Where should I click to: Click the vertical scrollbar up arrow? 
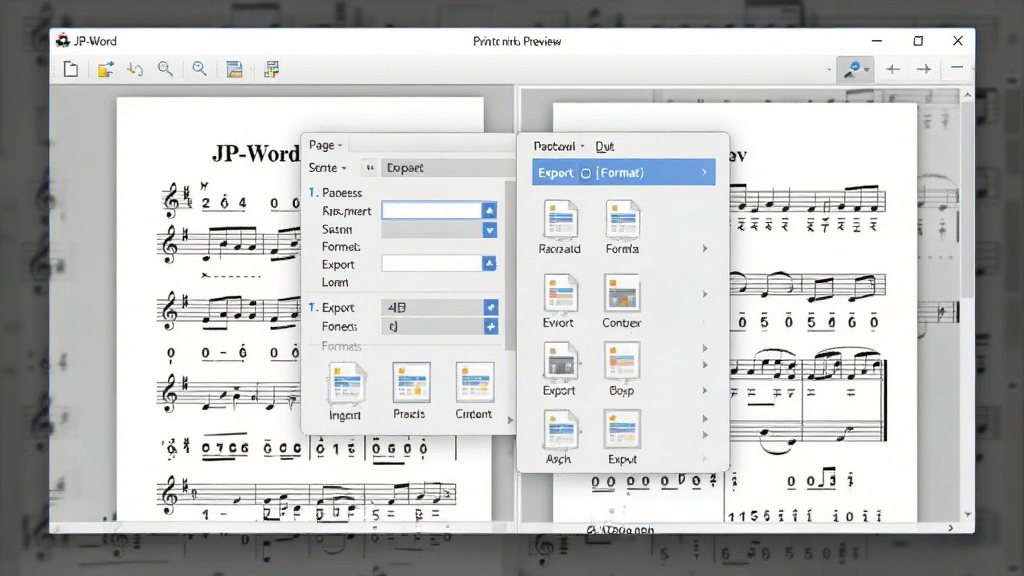point(968,95)
